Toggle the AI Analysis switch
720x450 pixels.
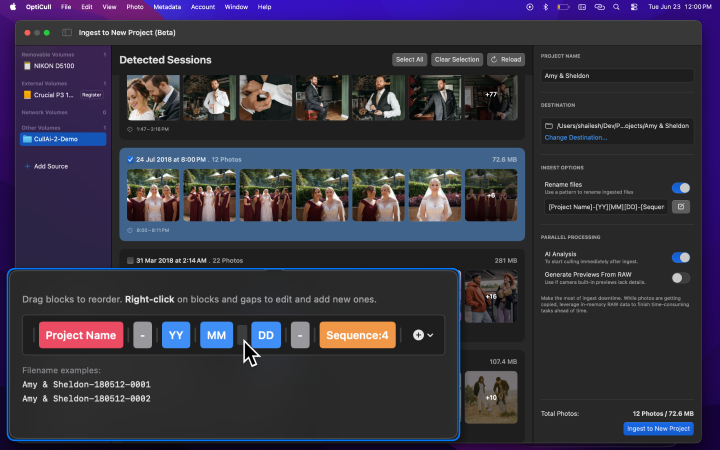[x=681, y=258]
